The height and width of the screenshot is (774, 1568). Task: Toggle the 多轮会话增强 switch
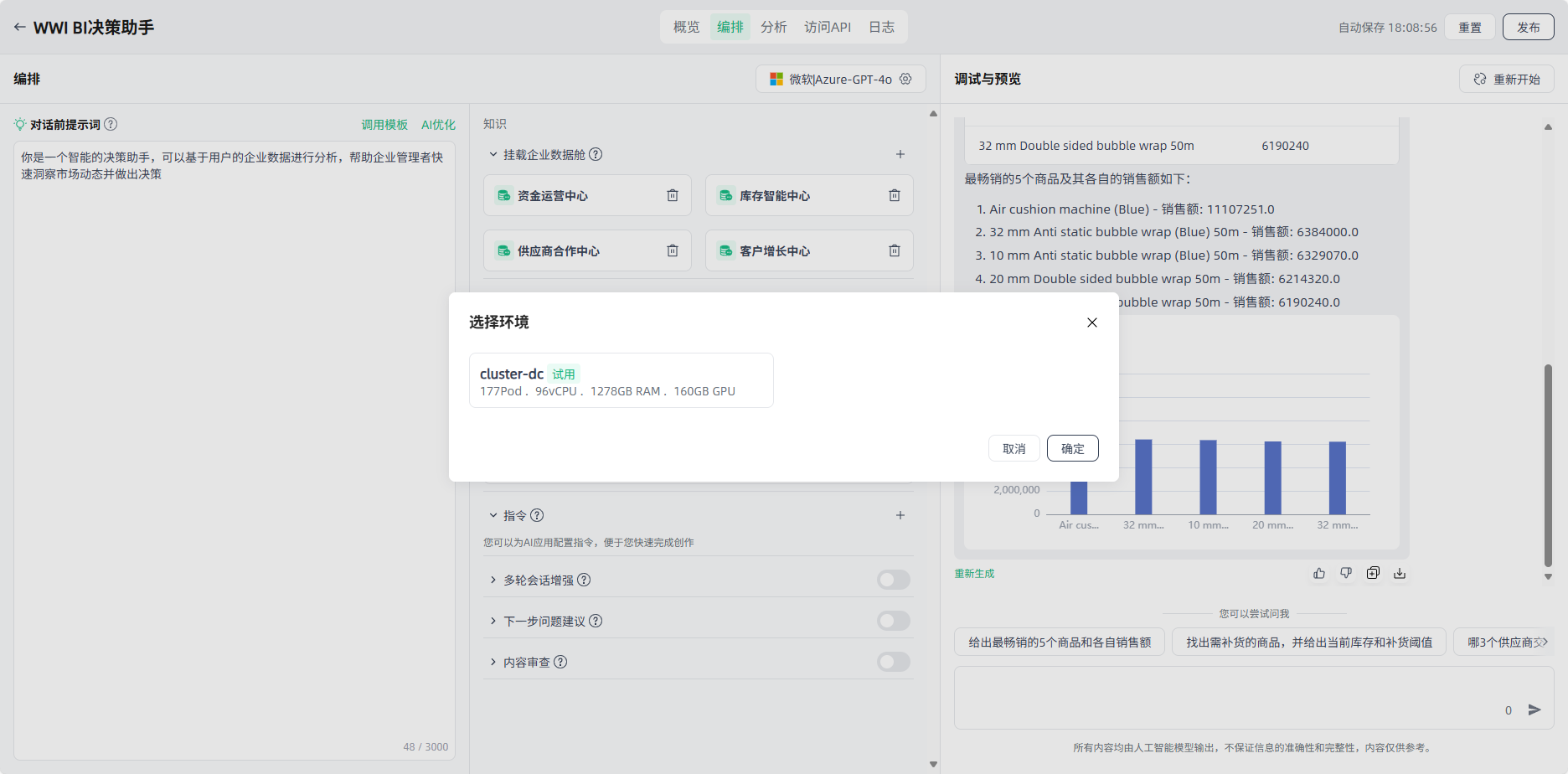[894, 580]
